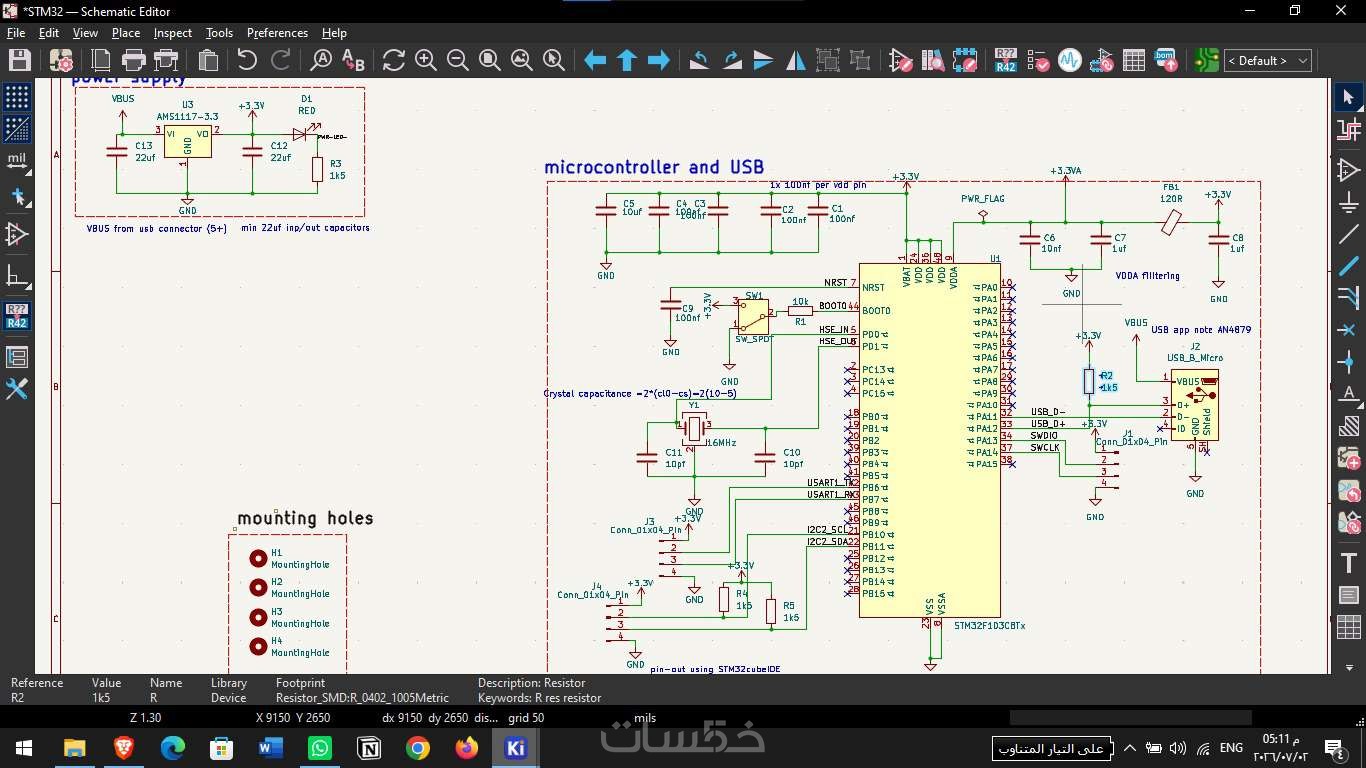This screenshot has height=768, width=1366.
Task: Open the Symbol Editor
Action: click(900, 60)
